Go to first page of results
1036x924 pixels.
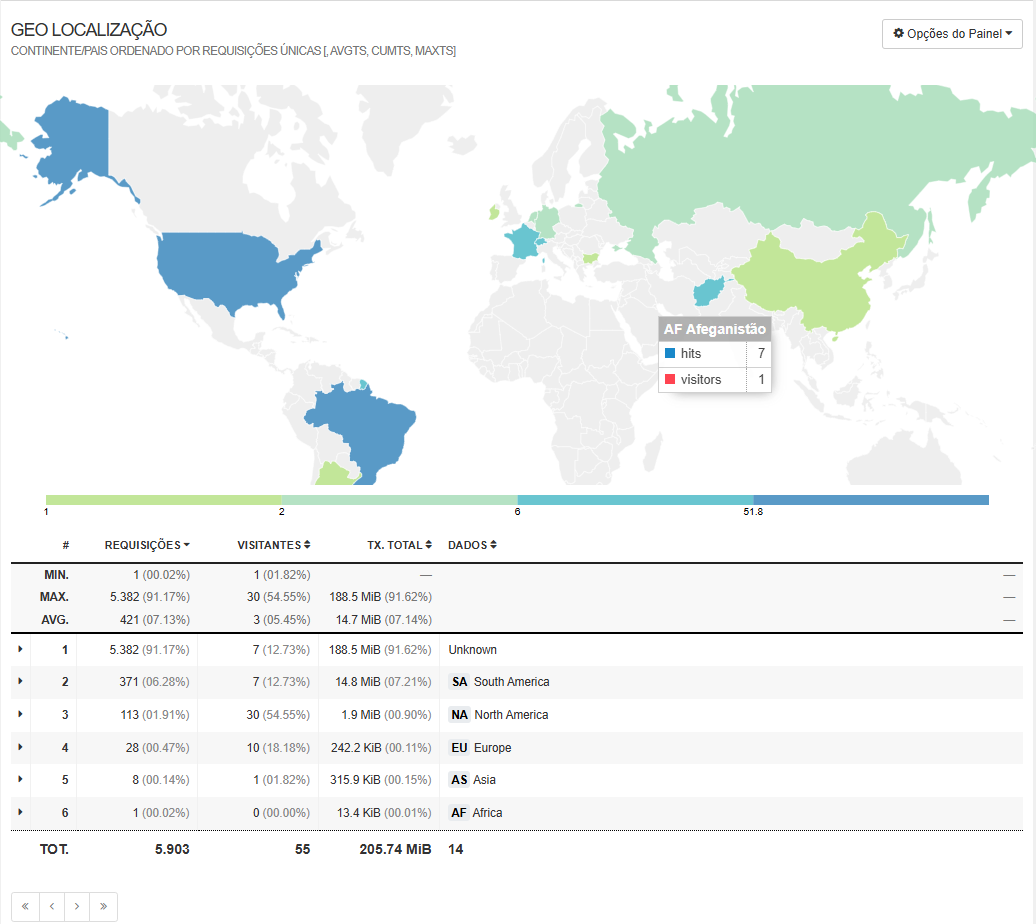pyautogui.click(x=25, y=907)
